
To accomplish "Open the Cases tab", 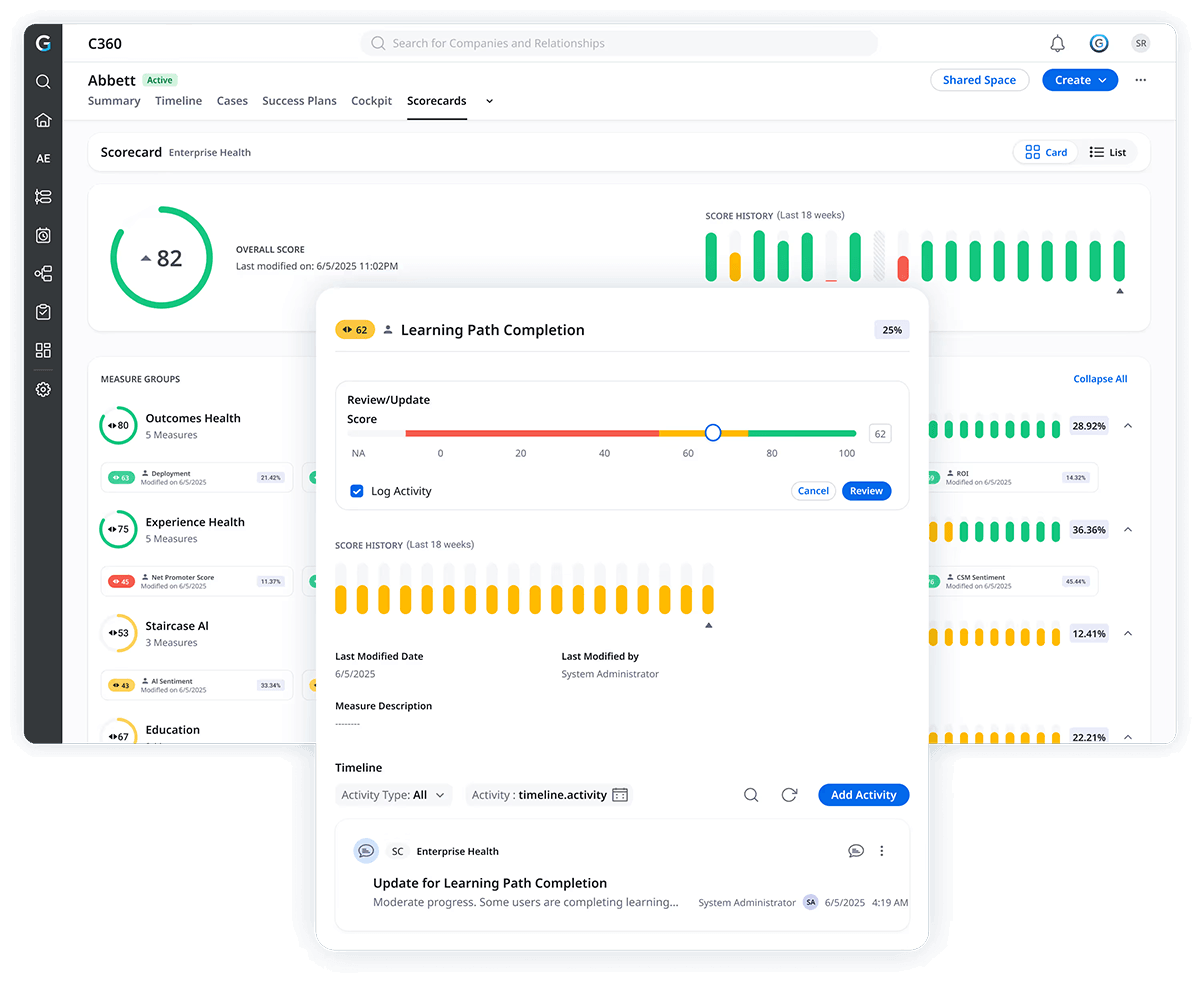I will (x=232, y=101).
